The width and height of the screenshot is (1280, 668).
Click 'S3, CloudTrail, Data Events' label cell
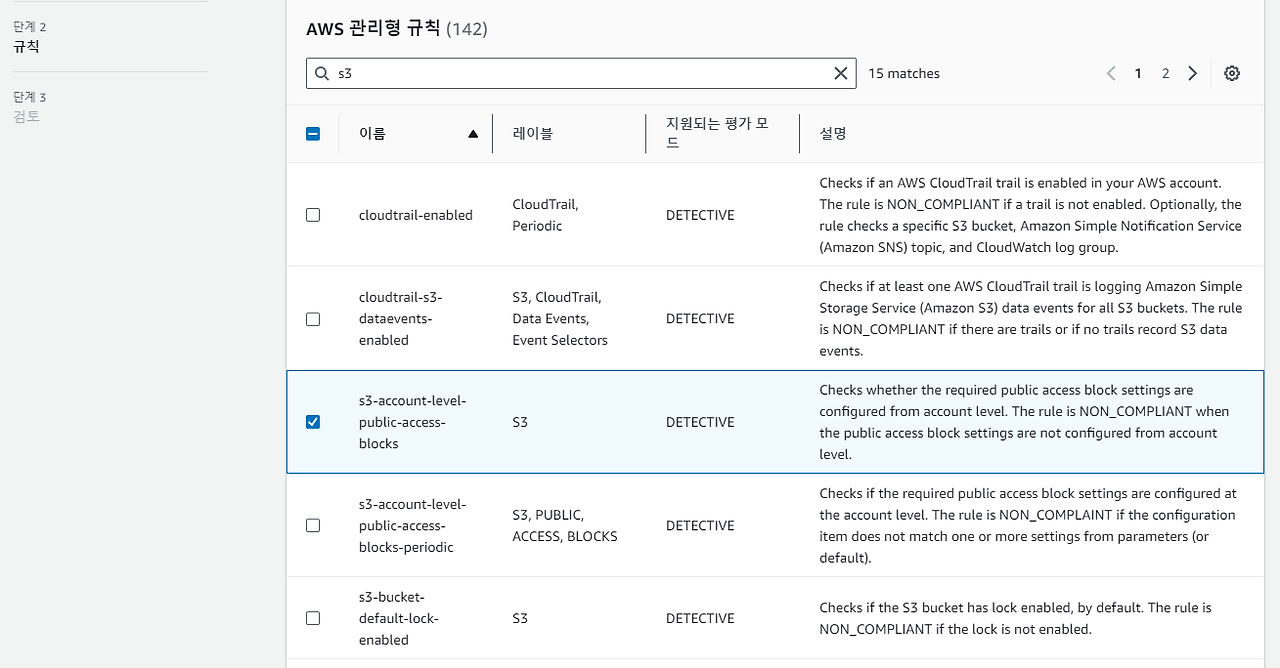click(560, 319)
